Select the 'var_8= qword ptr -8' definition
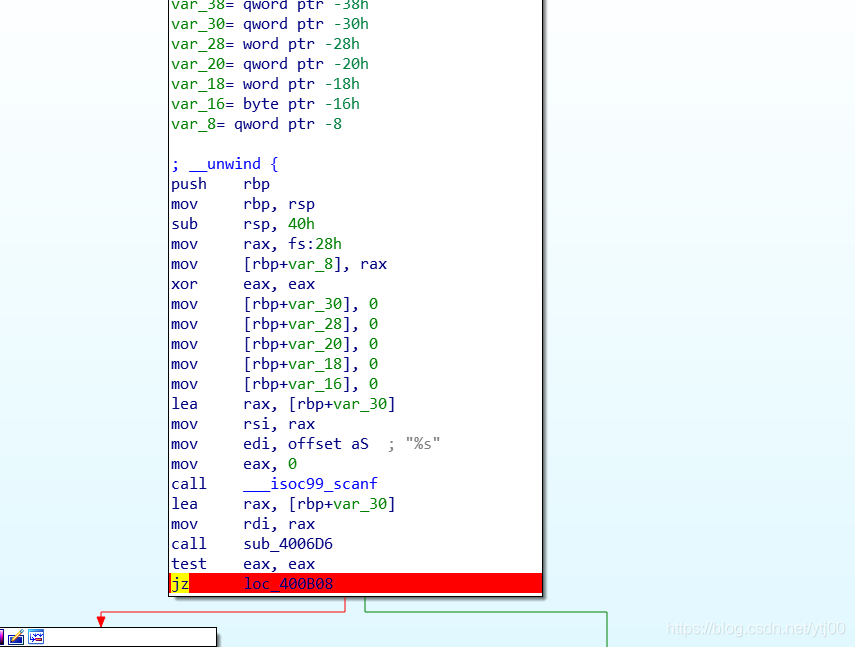The height and width of the screenshot is (647, 855). tap(256, 124)
